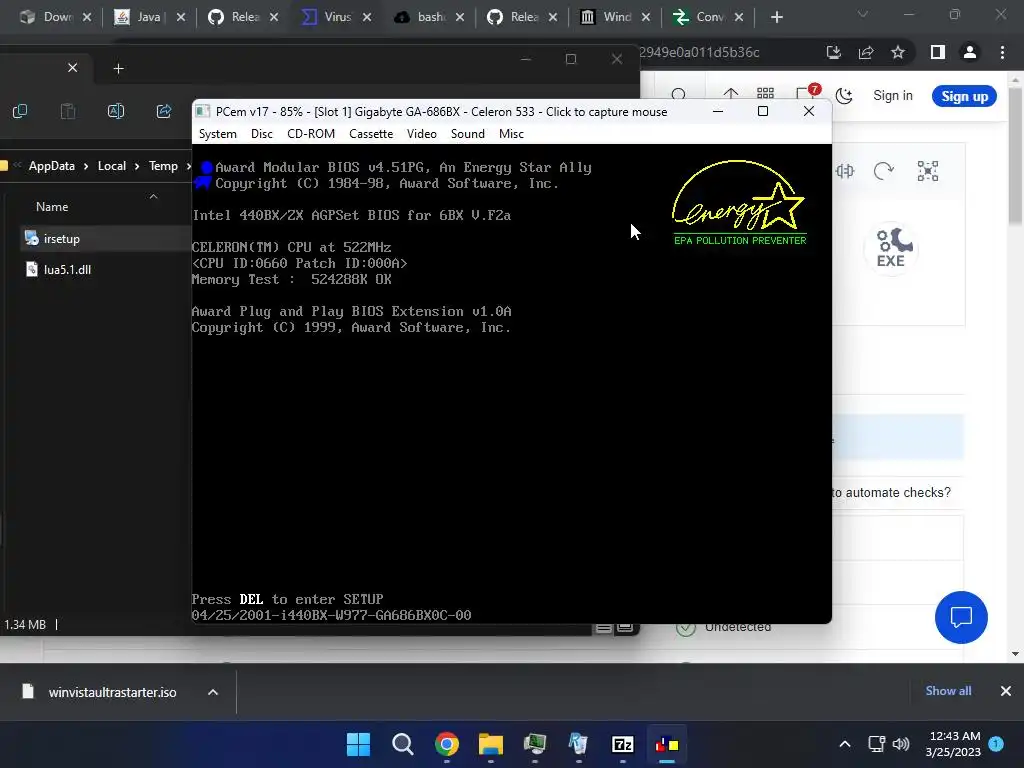
Task: Switch File Explorer to large thumbnails view
Action: tap(625, 628)
